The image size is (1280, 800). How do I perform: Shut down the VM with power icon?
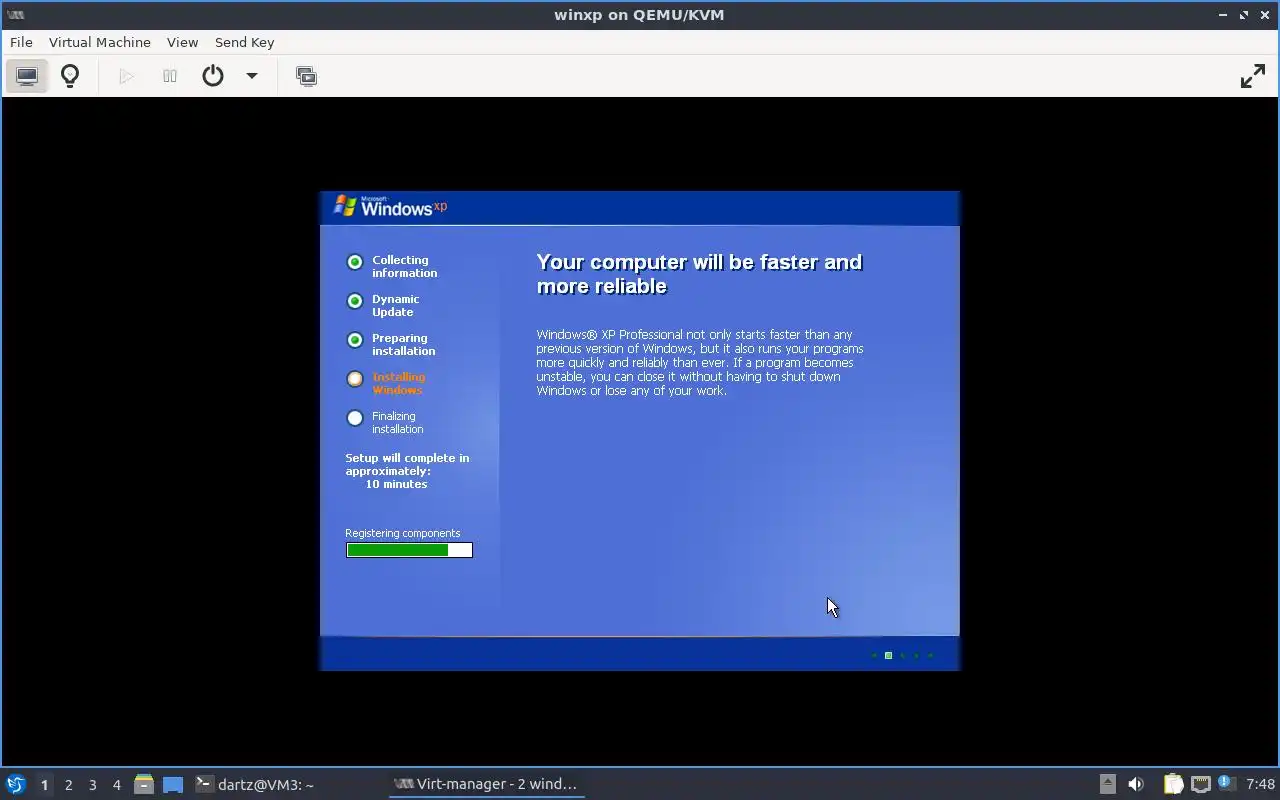(213, 76)
